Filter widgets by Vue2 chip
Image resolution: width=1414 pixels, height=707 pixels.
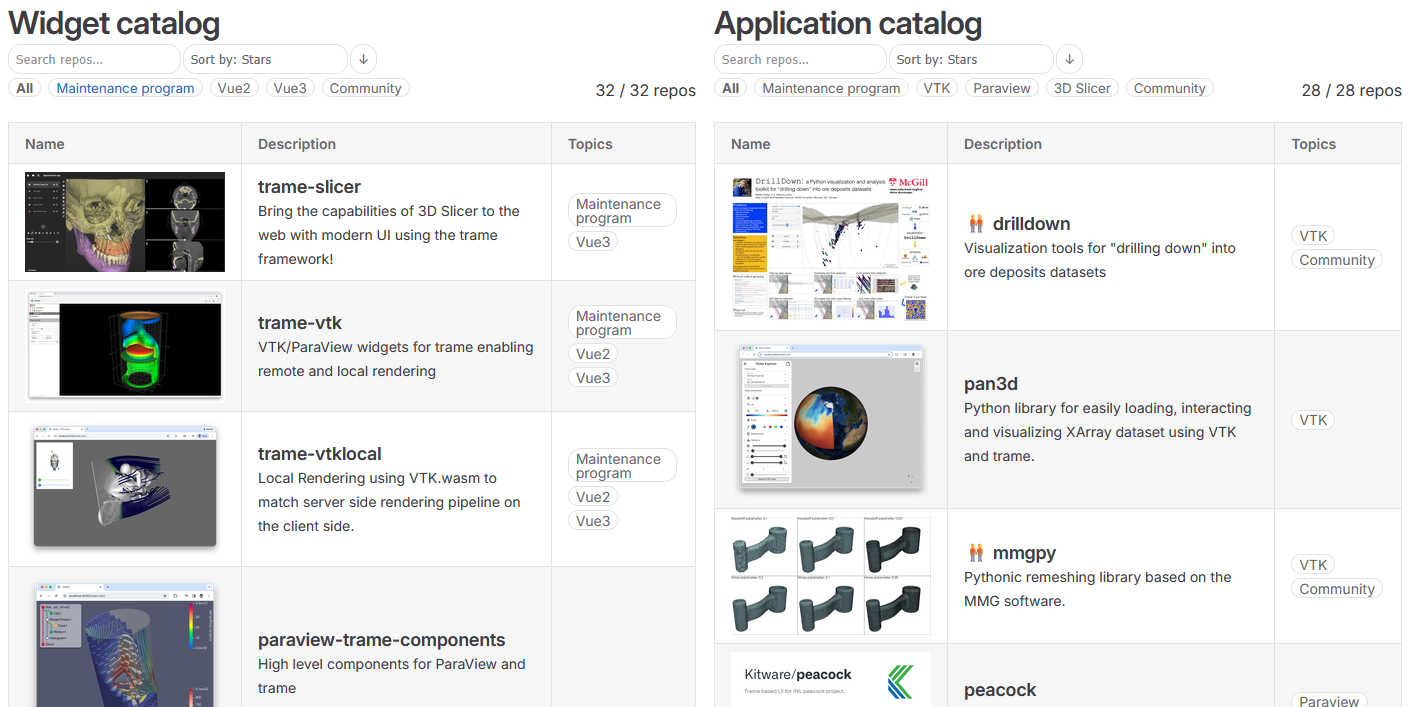tap(234, 88)
